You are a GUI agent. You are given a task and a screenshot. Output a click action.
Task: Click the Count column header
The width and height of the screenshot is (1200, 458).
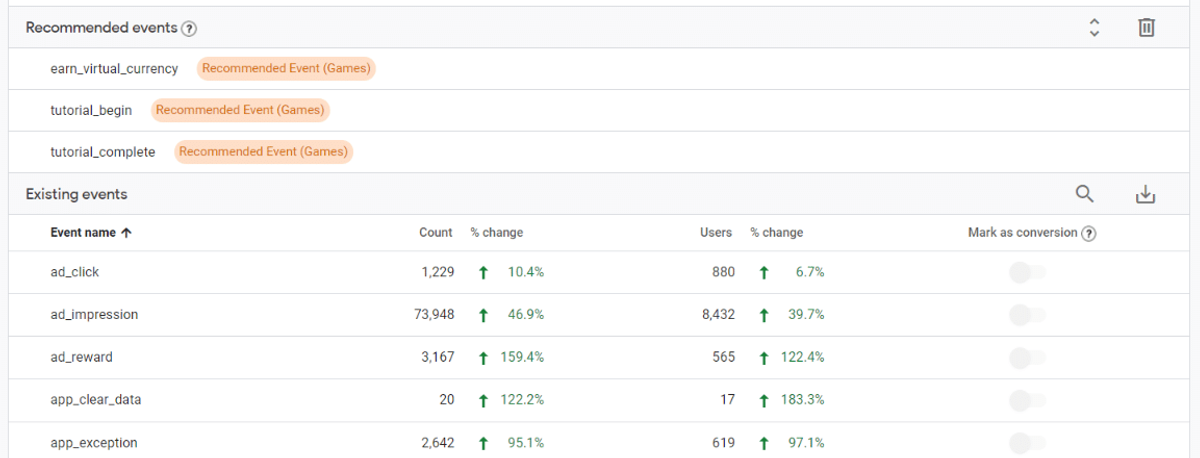(x=436, y=233)
